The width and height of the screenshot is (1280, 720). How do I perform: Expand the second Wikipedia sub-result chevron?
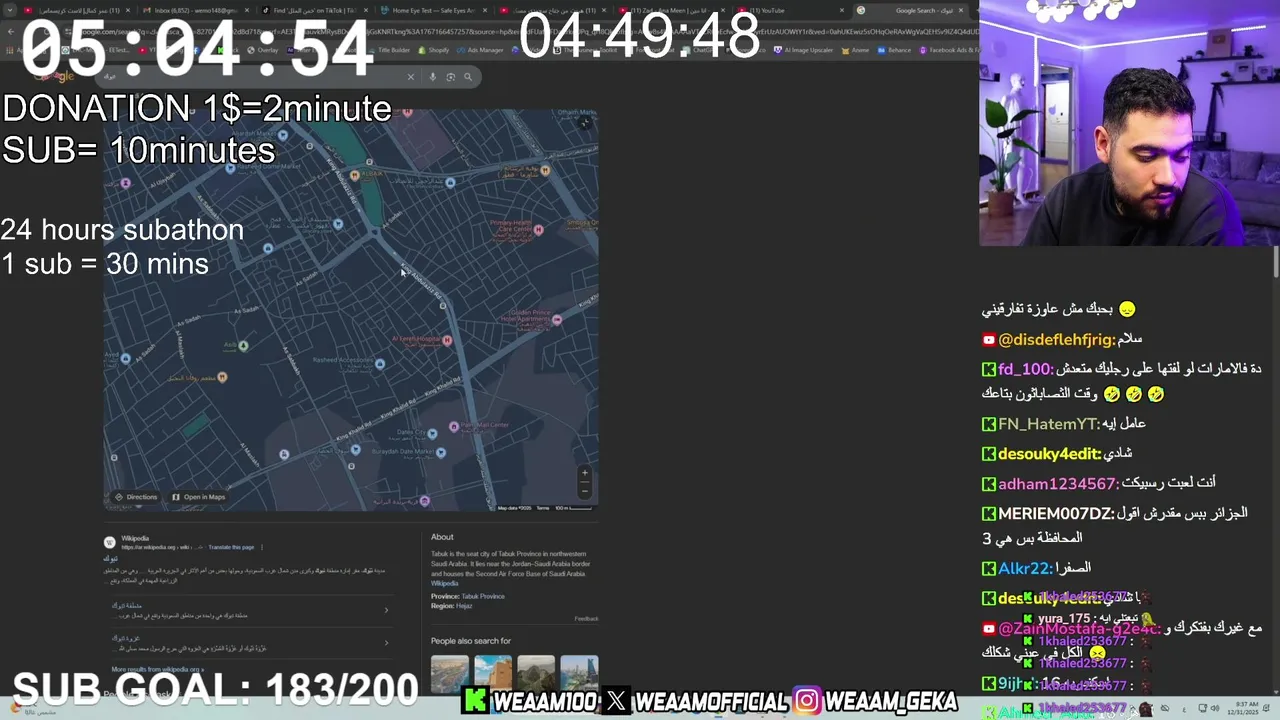click(387, 642)
